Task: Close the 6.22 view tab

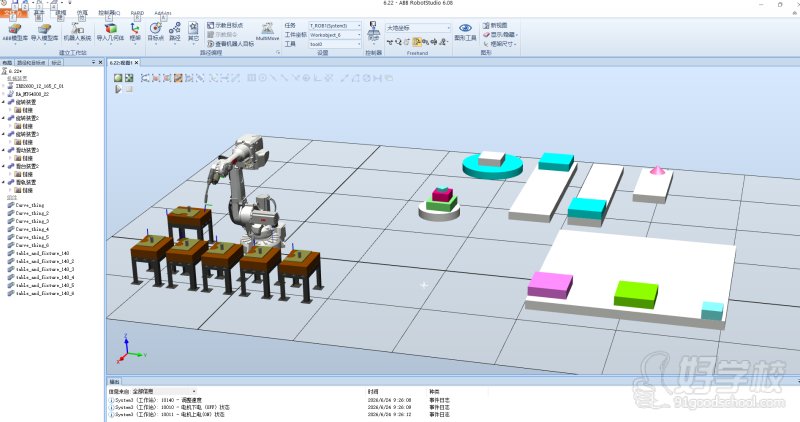Action: point(136,63)
